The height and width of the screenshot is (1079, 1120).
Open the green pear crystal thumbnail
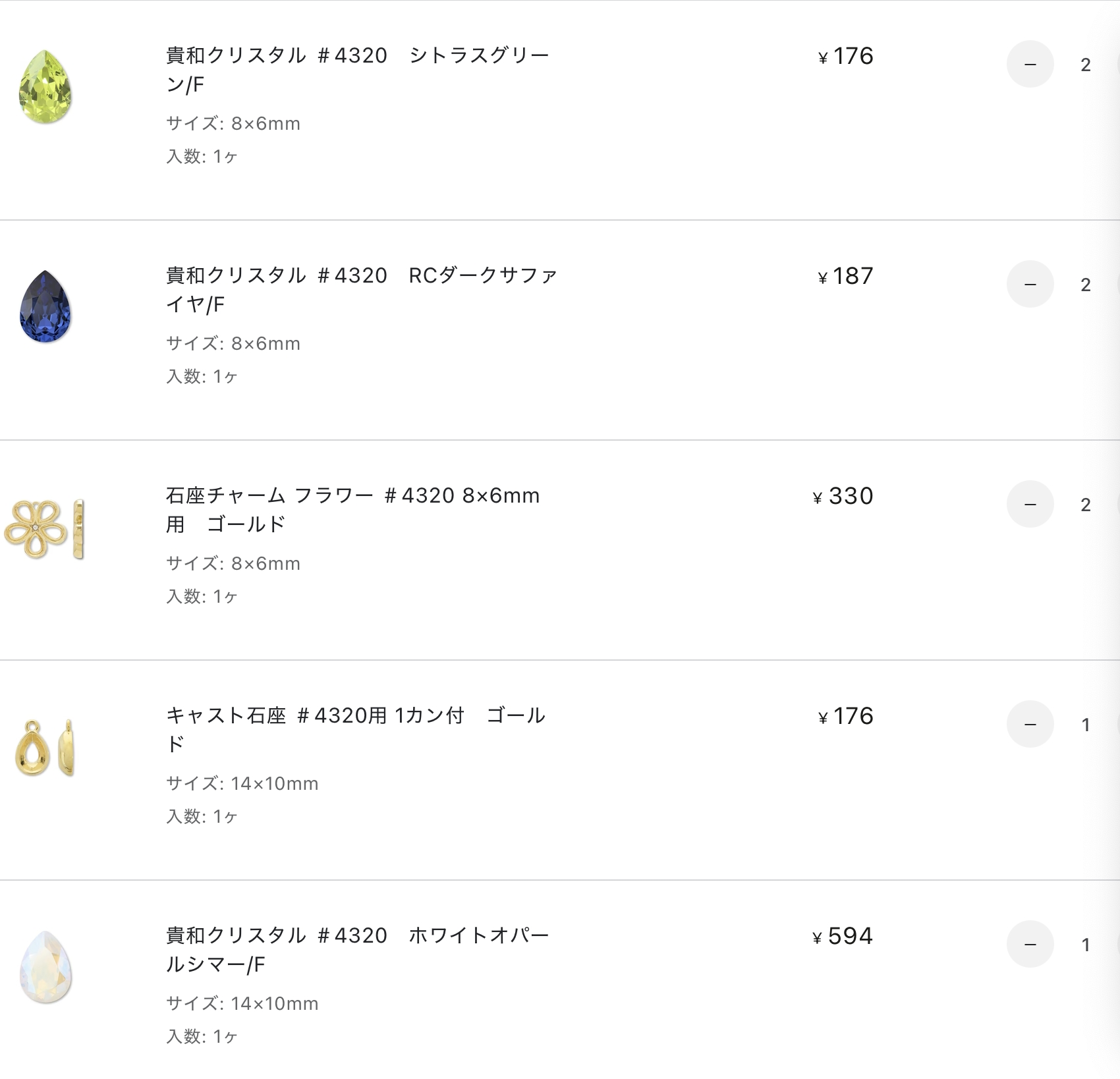coord(45,87)
